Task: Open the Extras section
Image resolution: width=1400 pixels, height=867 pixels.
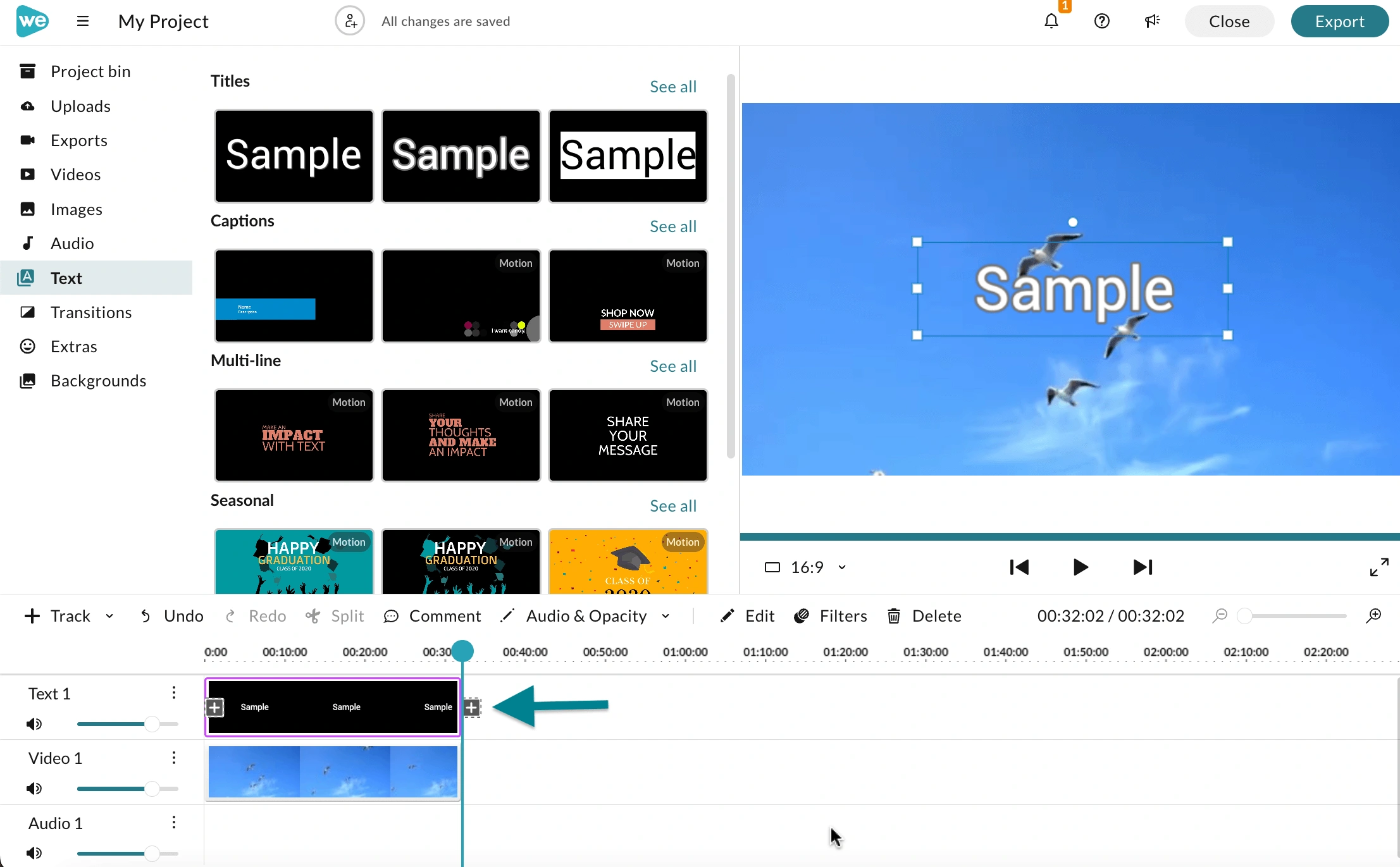Action: [96, 347]
